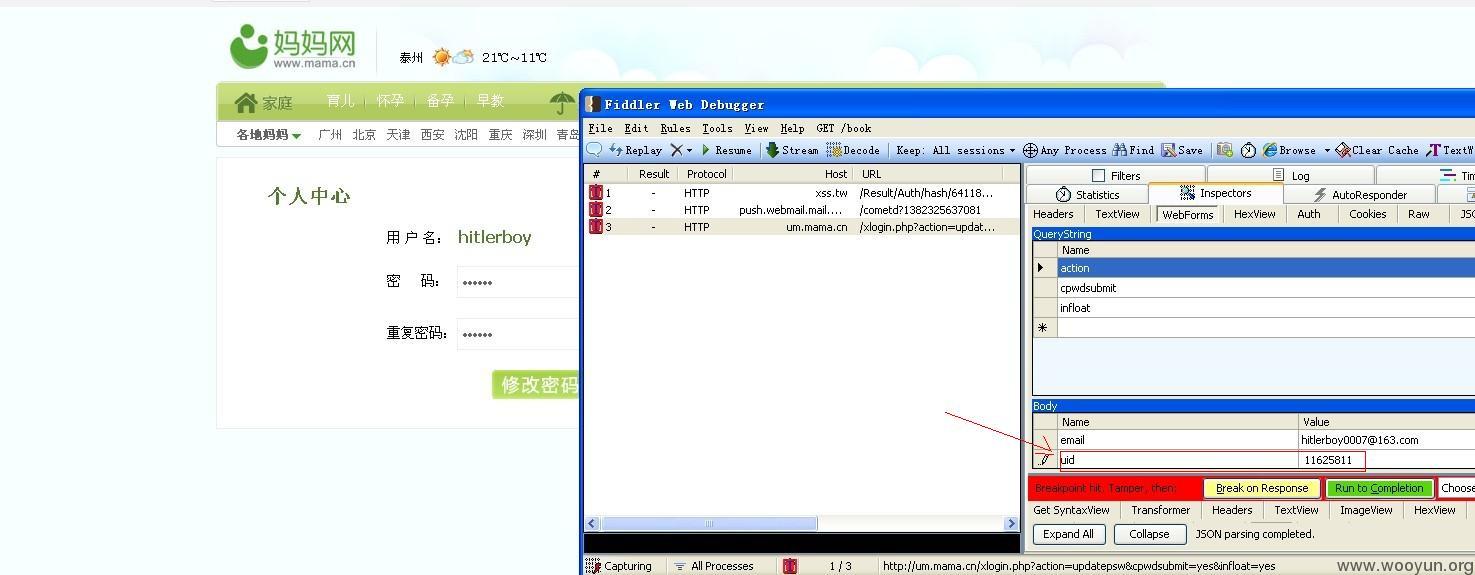Select session 2 push.webmail.mail row
The height and width of the screenshot is (575, 1475).
pos(802,210)
